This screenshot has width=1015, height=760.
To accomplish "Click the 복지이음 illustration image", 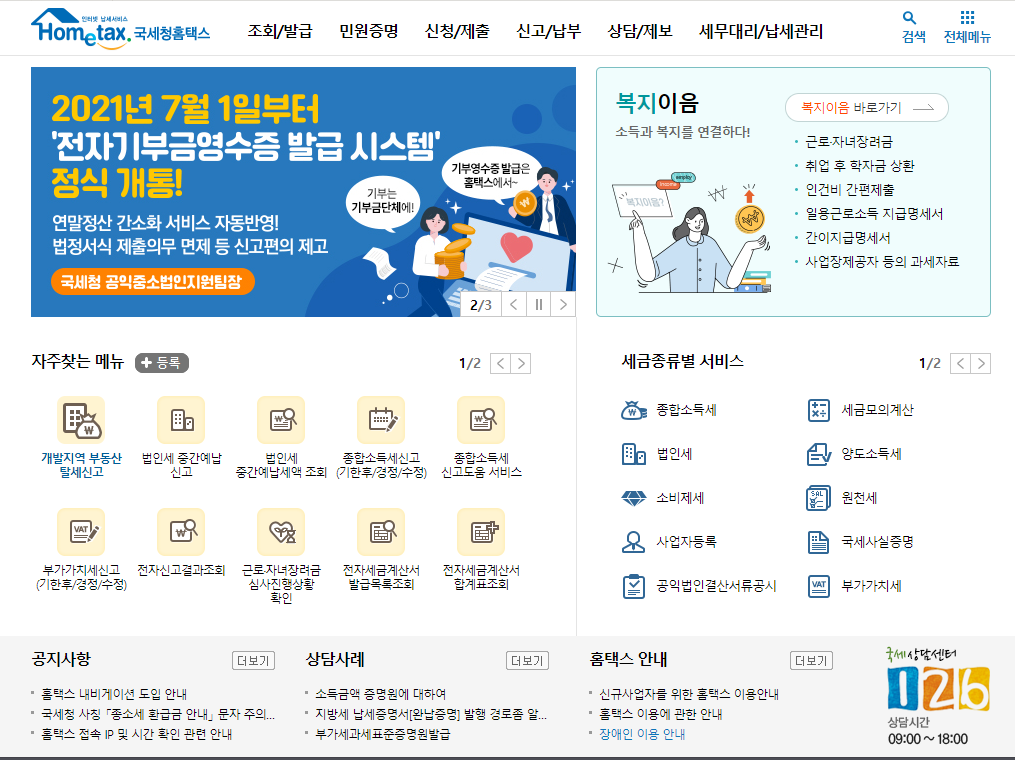I will pos(691,232).
